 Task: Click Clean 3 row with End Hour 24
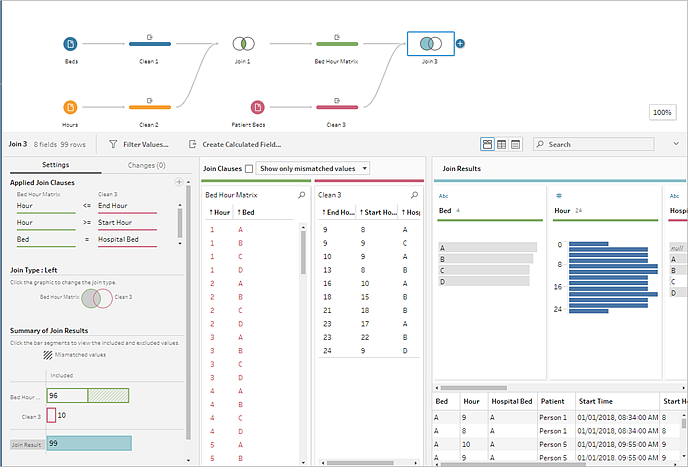[x=369, y=351]
